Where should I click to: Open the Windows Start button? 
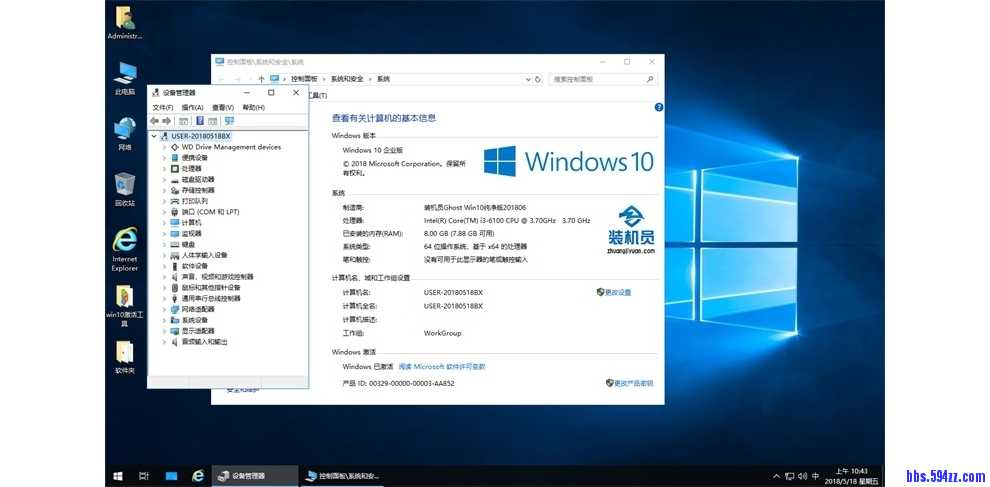tap(117, 476)
